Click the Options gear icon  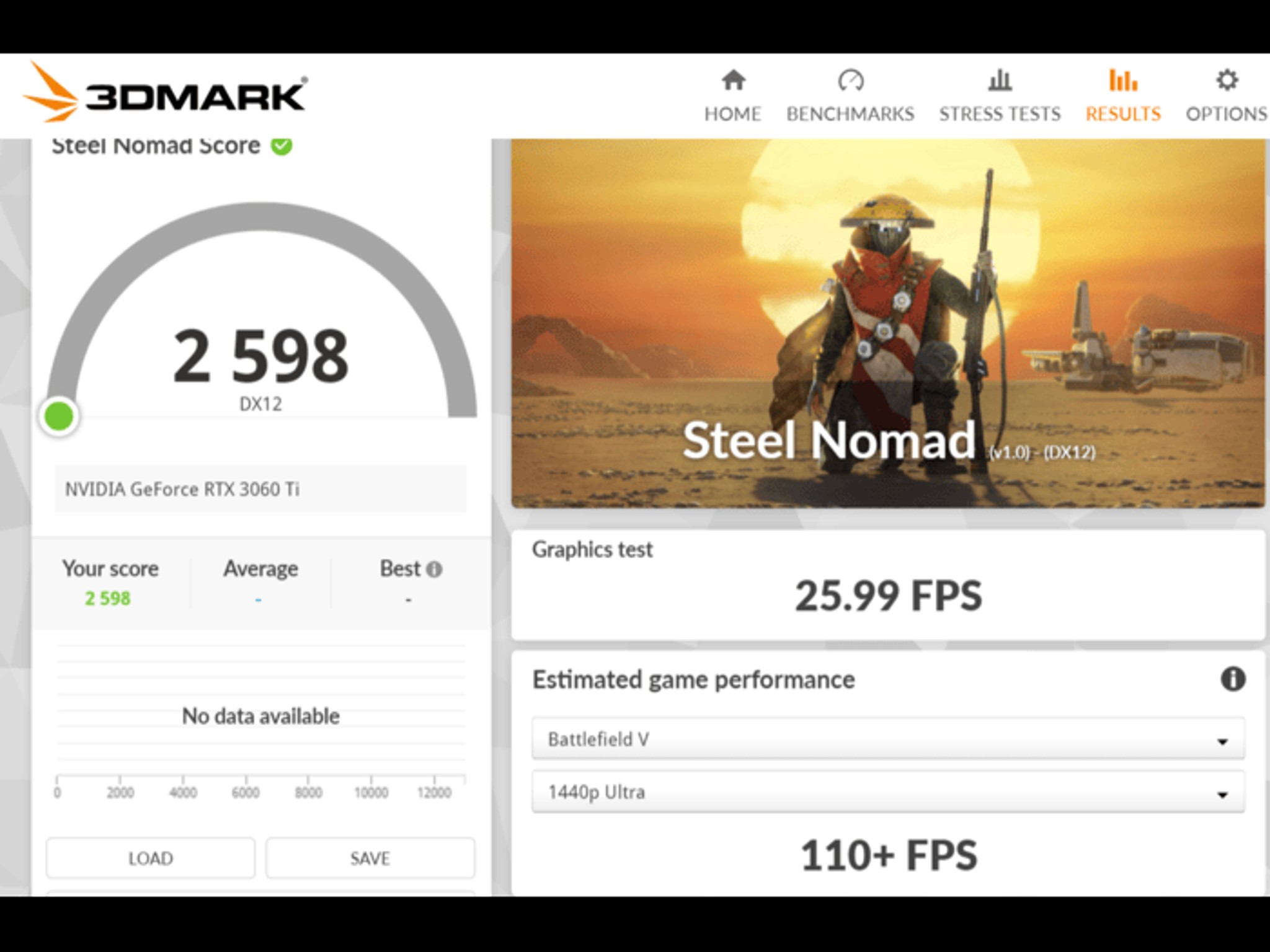click(x=1227, y=80)
